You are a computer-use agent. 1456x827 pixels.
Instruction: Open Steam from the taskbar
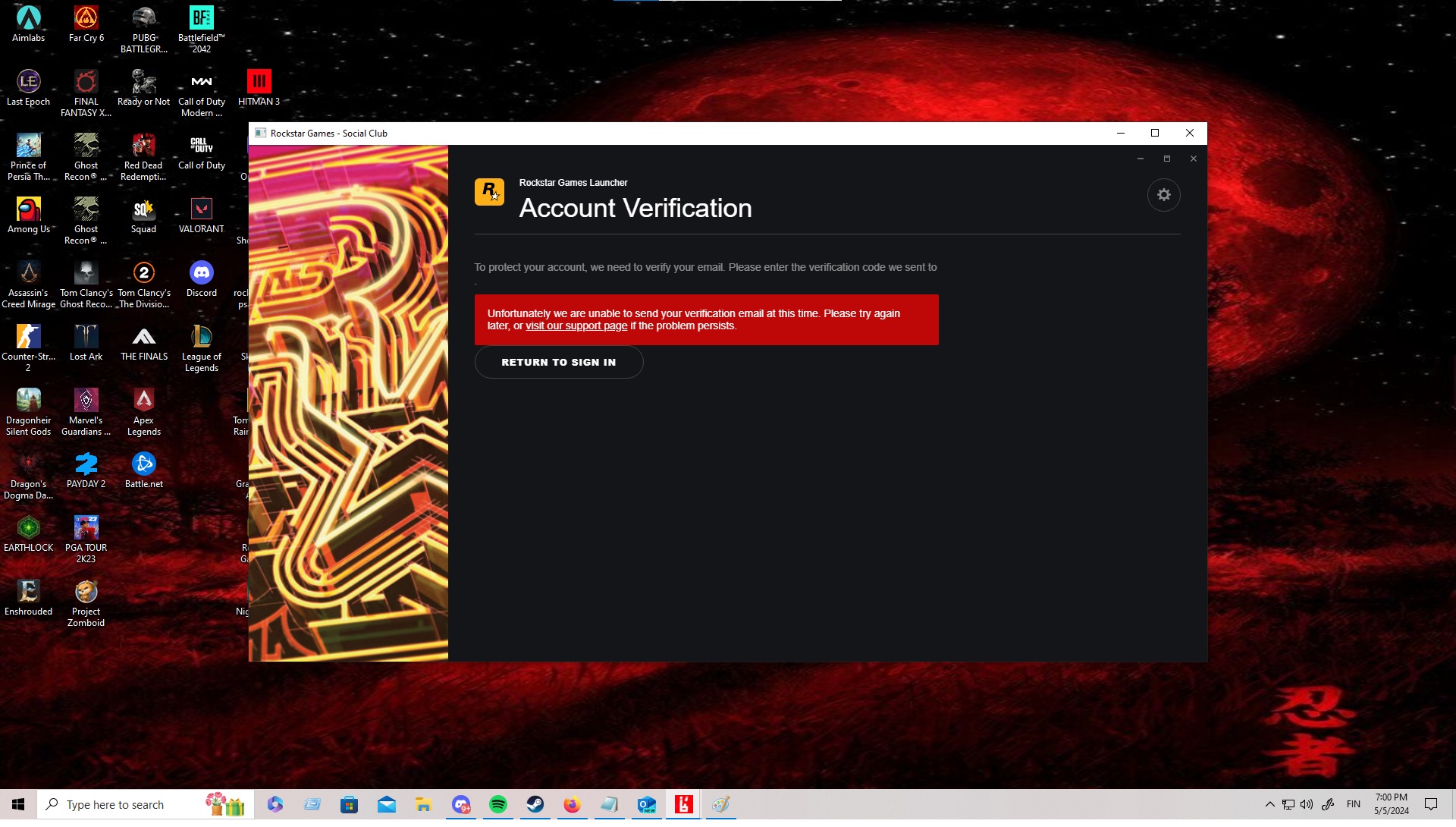(535, 804)
